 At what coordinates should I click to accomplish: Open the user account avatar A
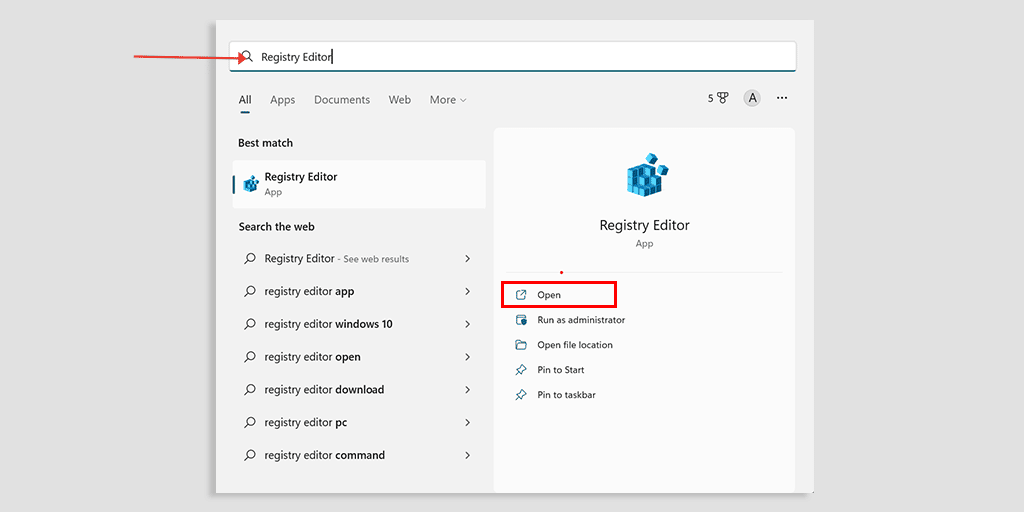(x=752, y=98)
